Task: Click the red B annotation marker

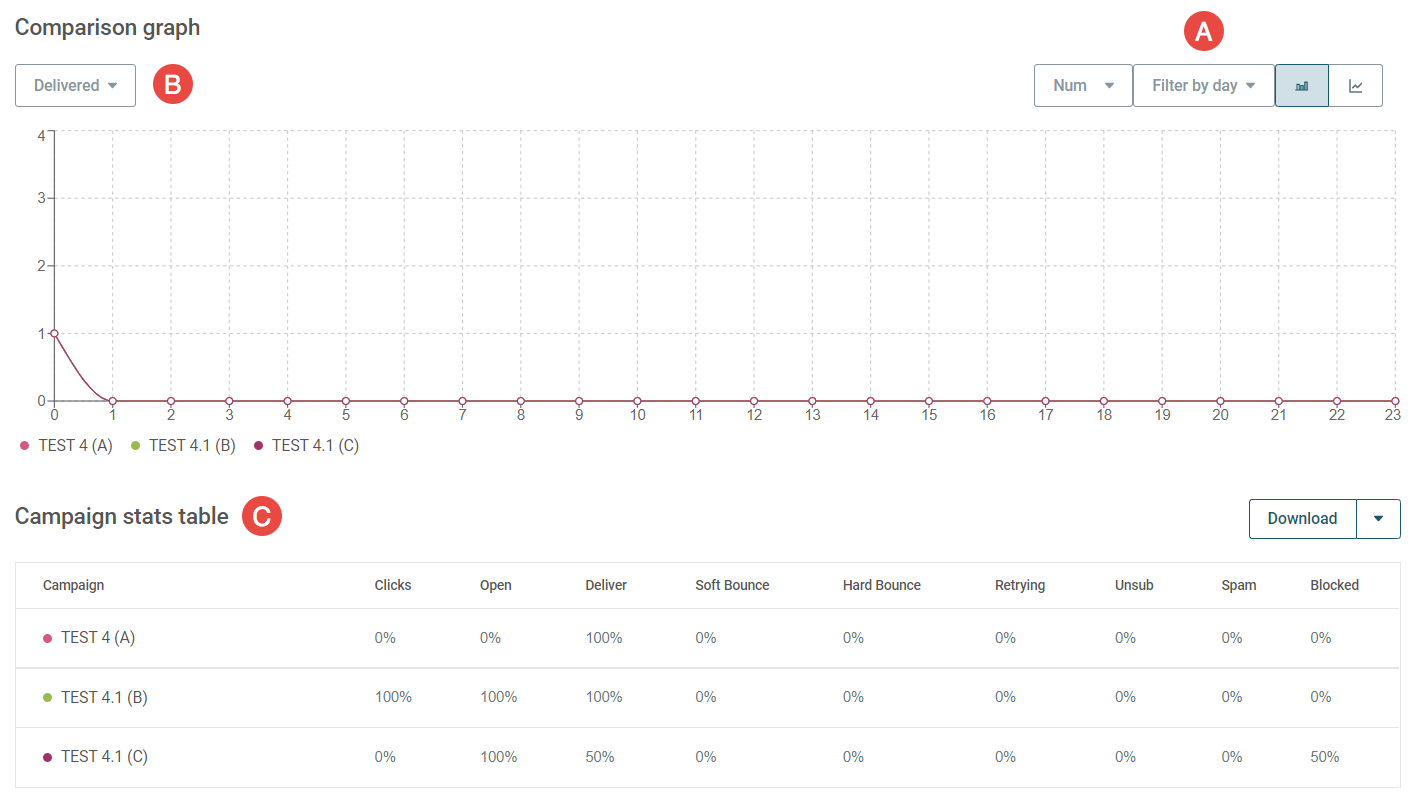Action: 172,85
